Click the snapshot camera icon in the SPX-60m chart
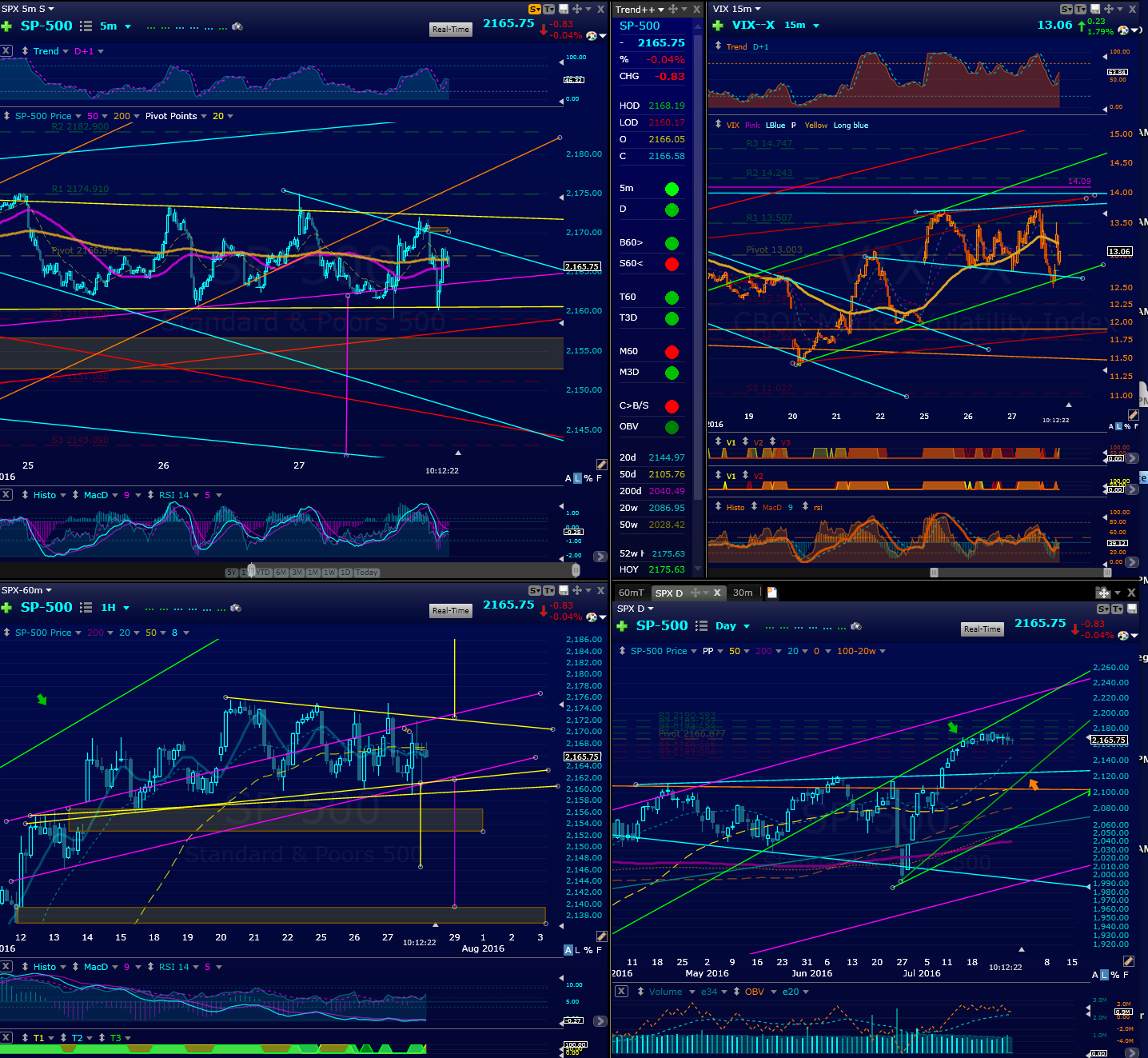The image size is (1148, 1058). click(x=235, y=608)
